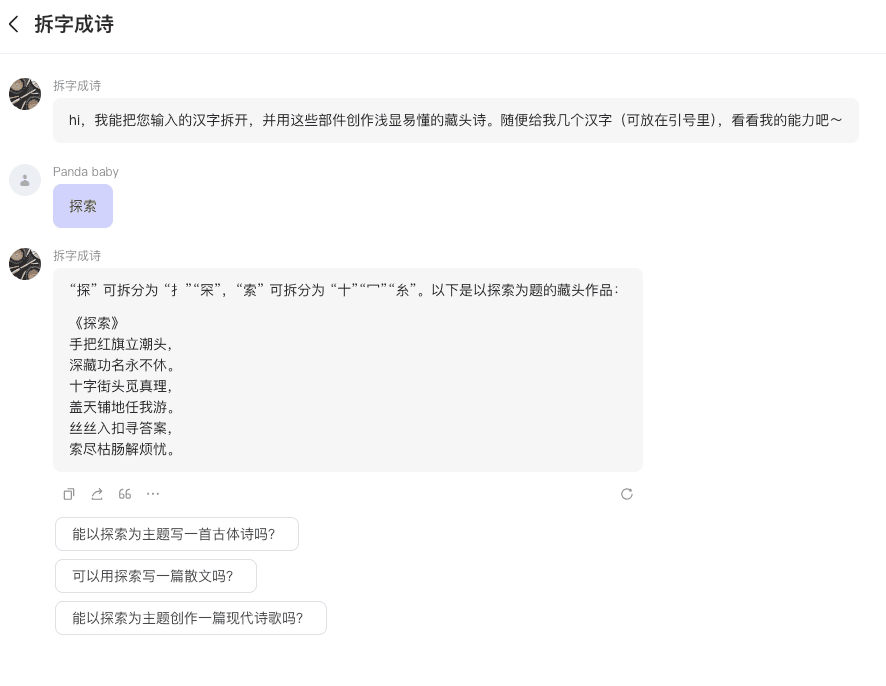The height and width of the screenshot is (686, 886).
Task: Open more options via the three-dot icon
Action: coord(153,494)
